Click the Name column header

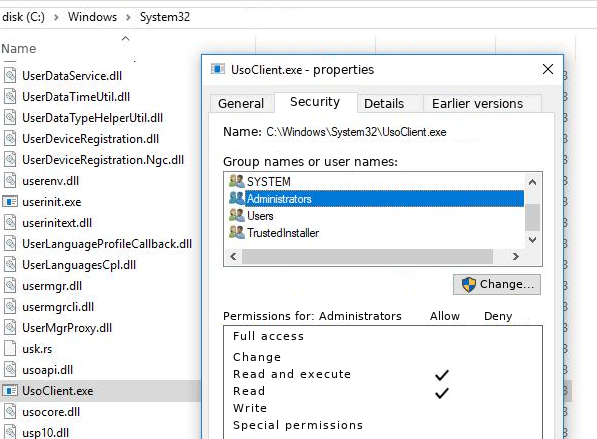coord(19,49)
